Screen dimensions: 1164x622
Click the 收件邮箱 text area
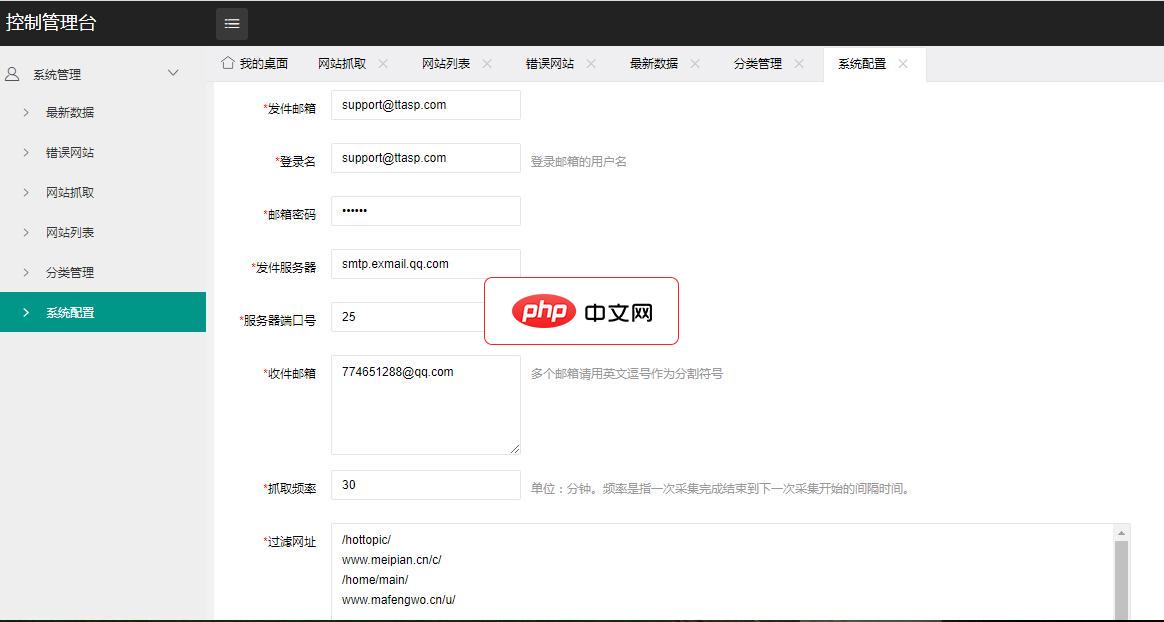(426, 405)
